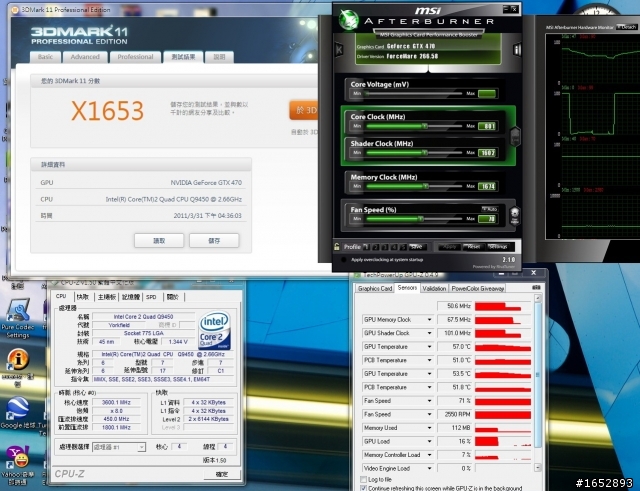
Task: Click the Core Clock slider handle
Action: click(425, 126)
